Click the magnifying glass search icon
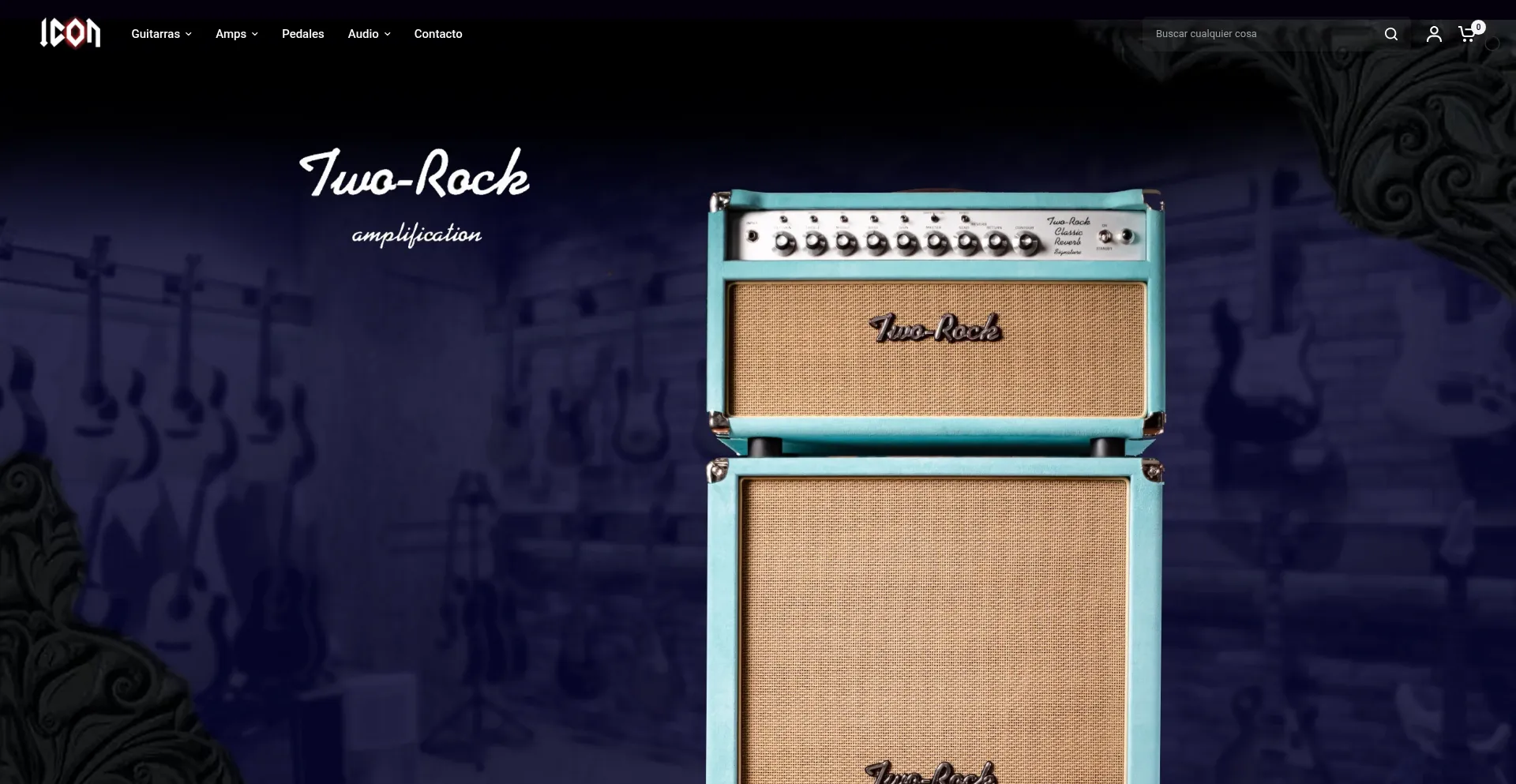1516x784 pixels. pyautogui.click(x=1390, y=34)
